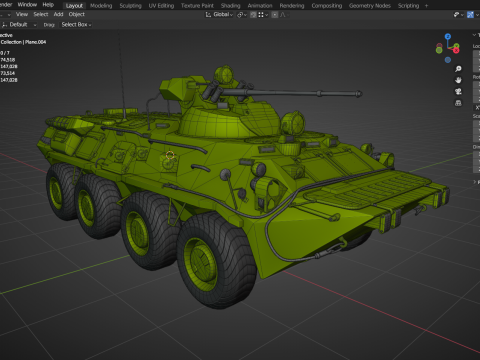Click the statistic value '73,514'

(x=8, y=73)
